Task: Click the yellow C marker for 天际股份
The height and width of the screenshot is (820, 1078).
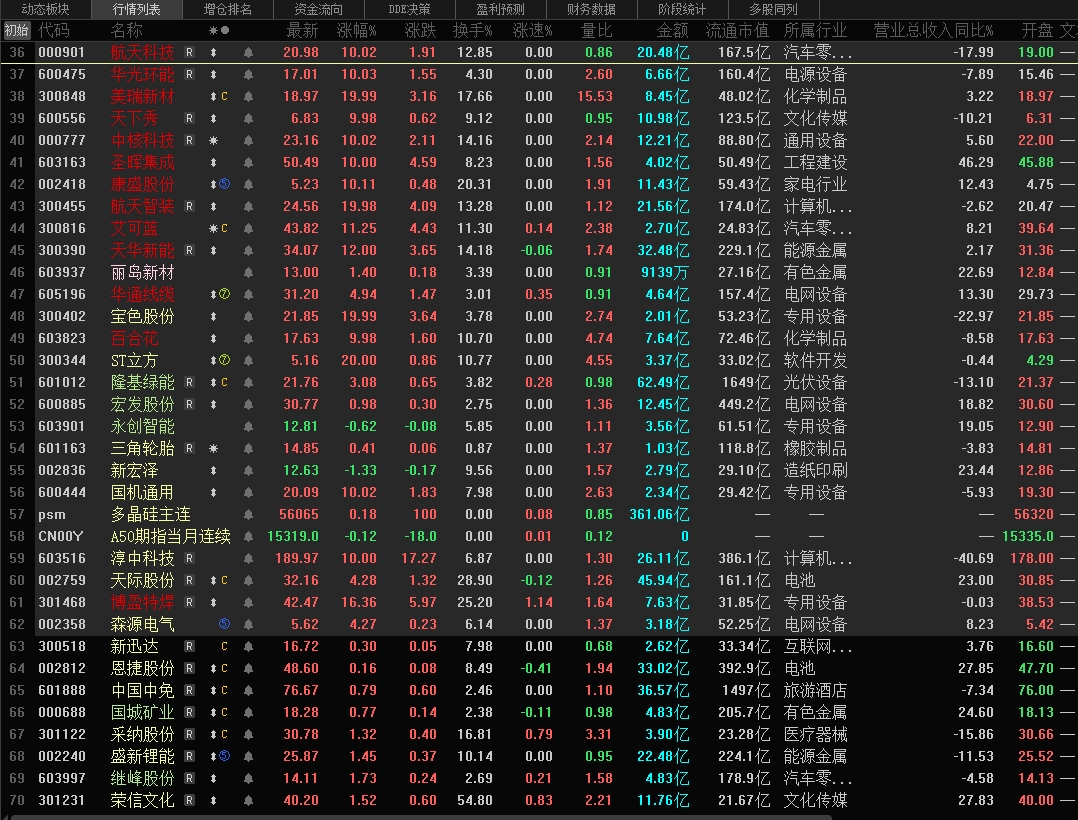Action: tap(224, 580)
